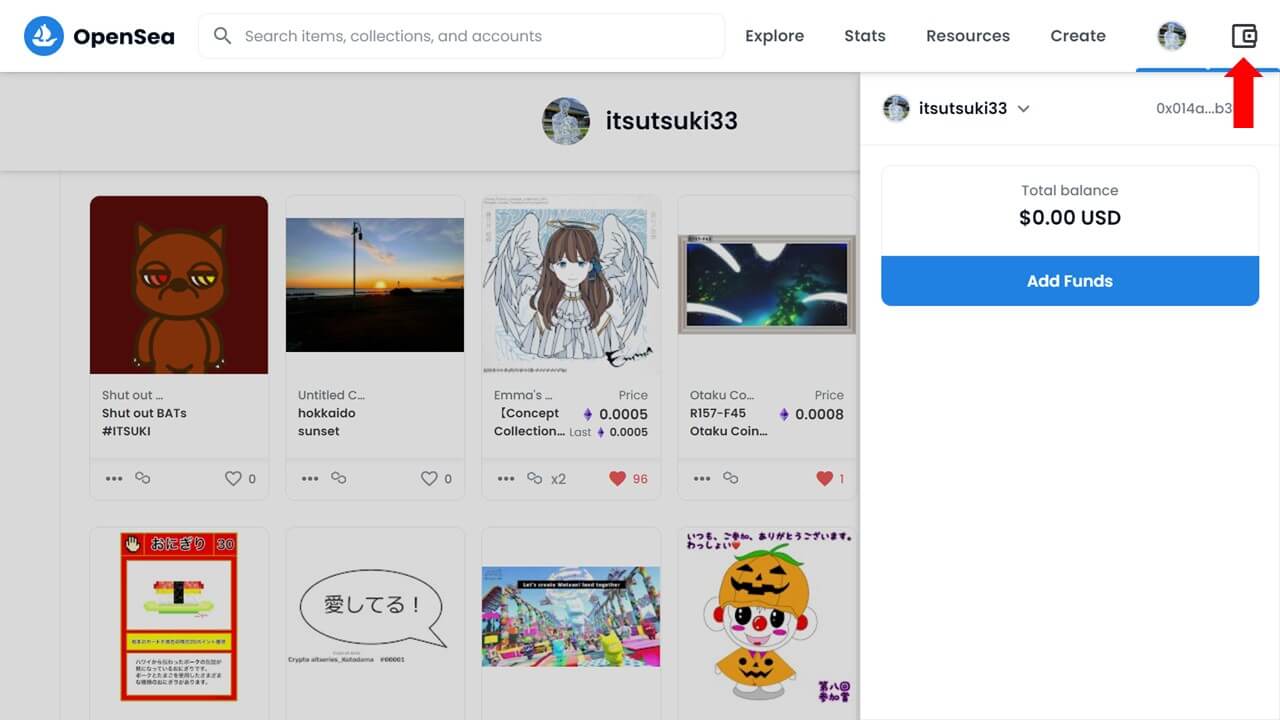The height and width of the screenshot is (720, 1280).
Task: Open the pumpkin-head clown NFT image
Action: point(767,617)
